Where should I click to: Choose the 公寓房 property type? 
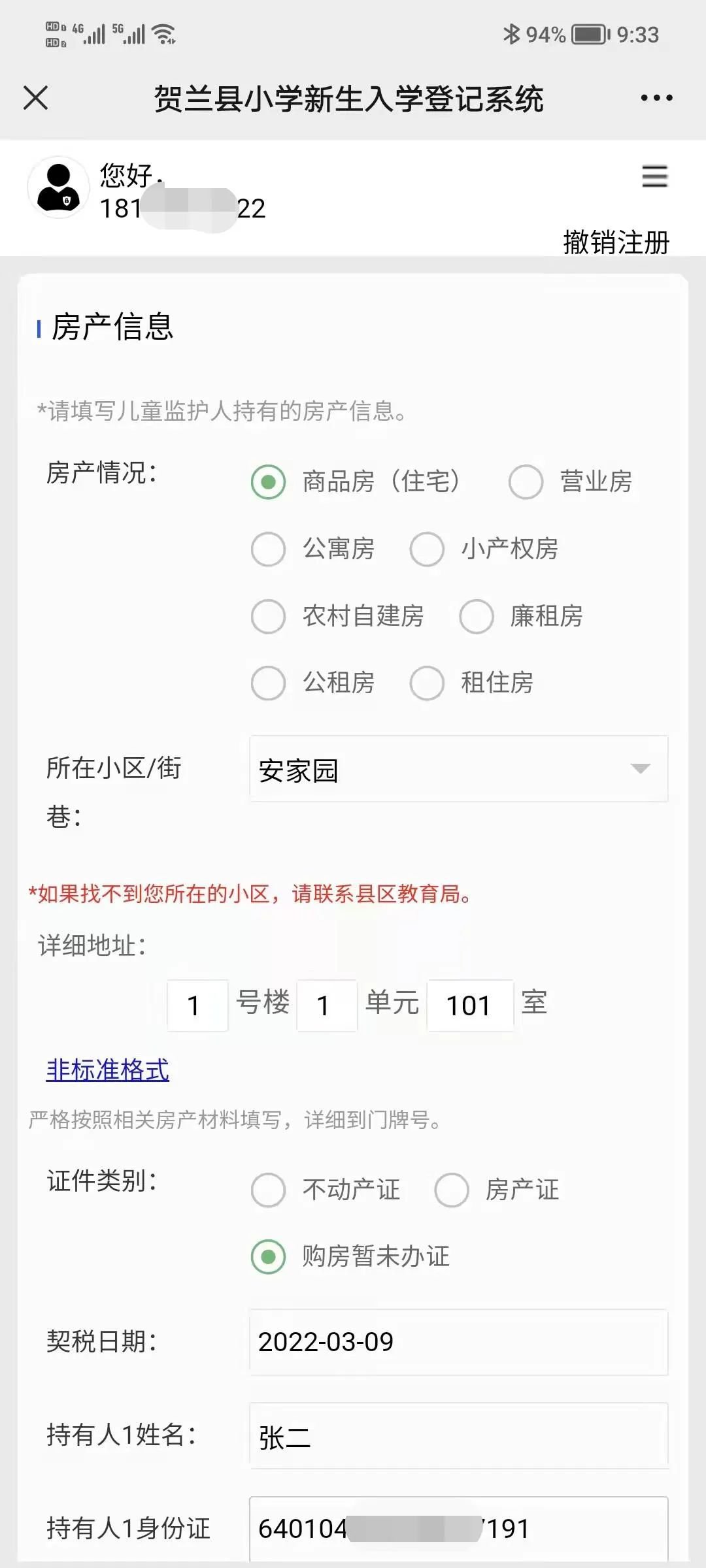(269, 549)
